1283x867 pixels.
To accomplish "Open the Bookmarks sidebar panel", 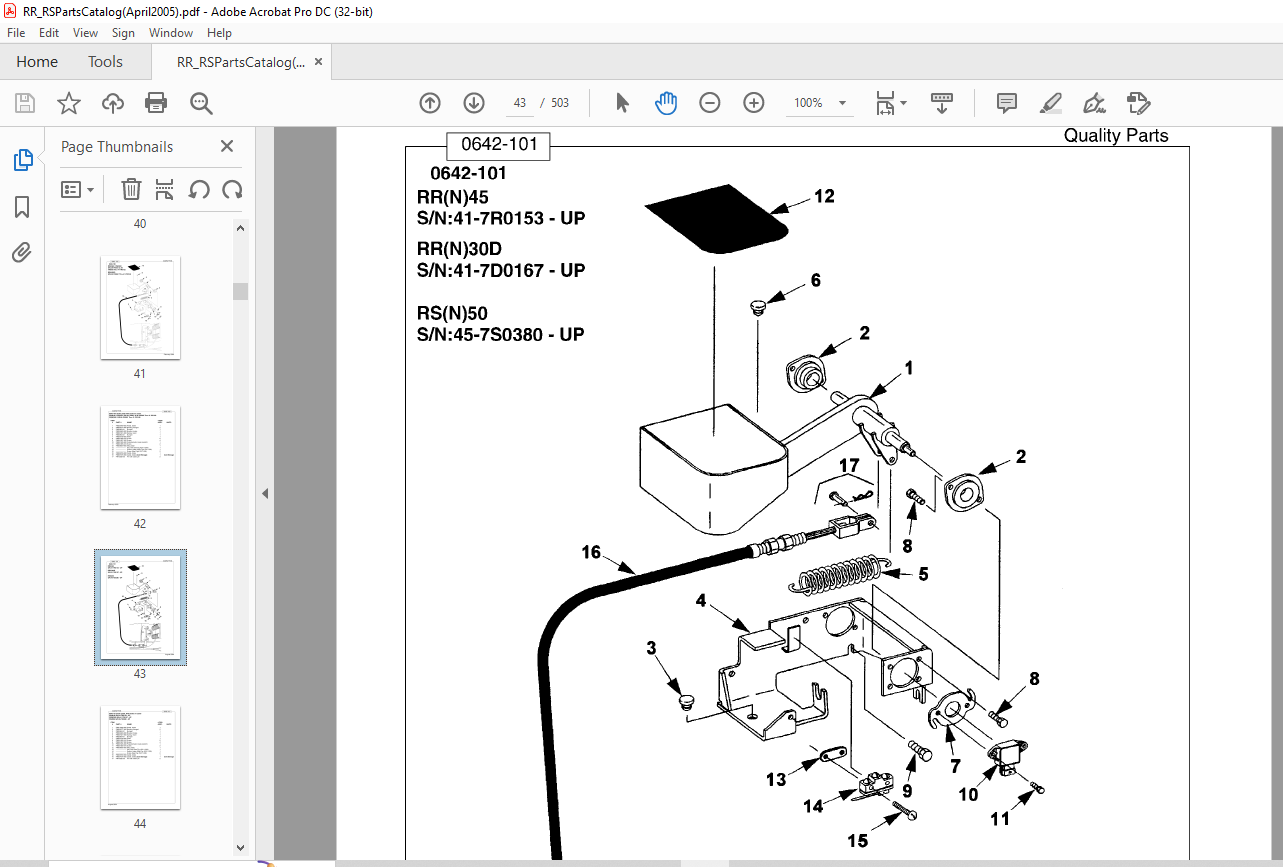I will (22, 207).
